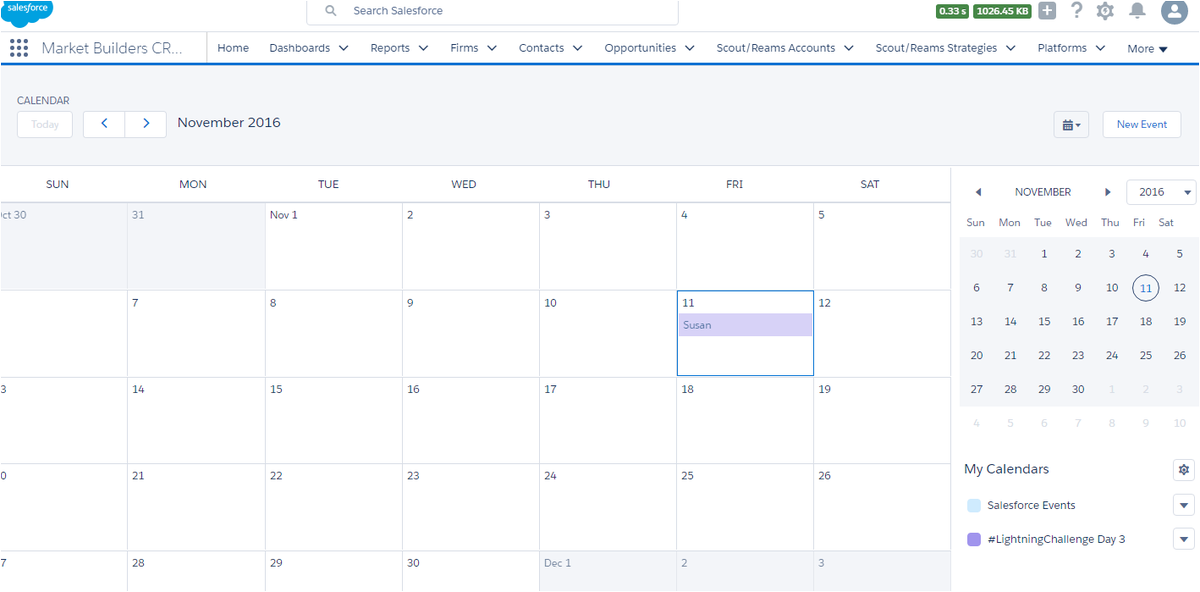Viewport: 1200px width, 592px height.
Task: Open the App Launcher grid icon
Action: coord(18,48)
